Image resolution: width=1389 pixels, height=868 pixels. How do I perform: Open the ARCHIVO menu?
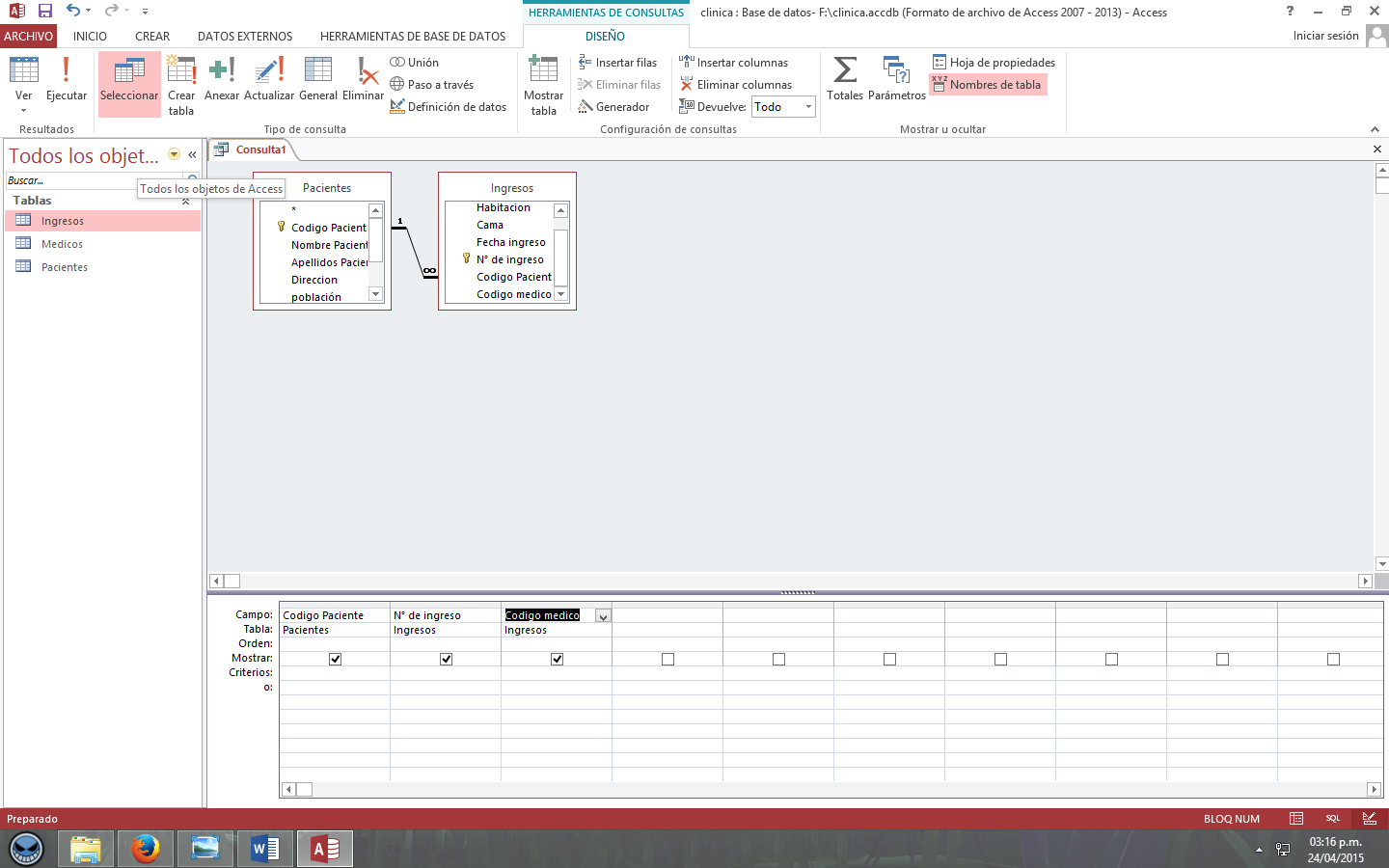(x=28, y=35)
